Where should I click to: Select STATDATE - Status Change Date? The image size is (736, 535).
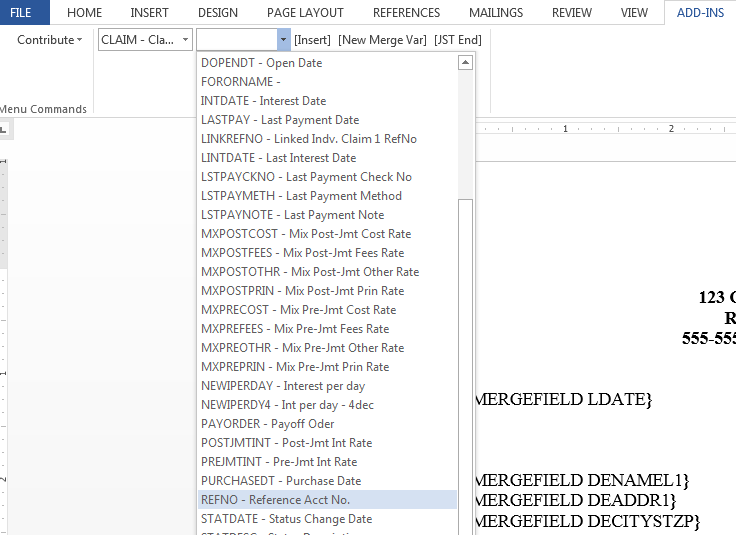click(286, 519)
